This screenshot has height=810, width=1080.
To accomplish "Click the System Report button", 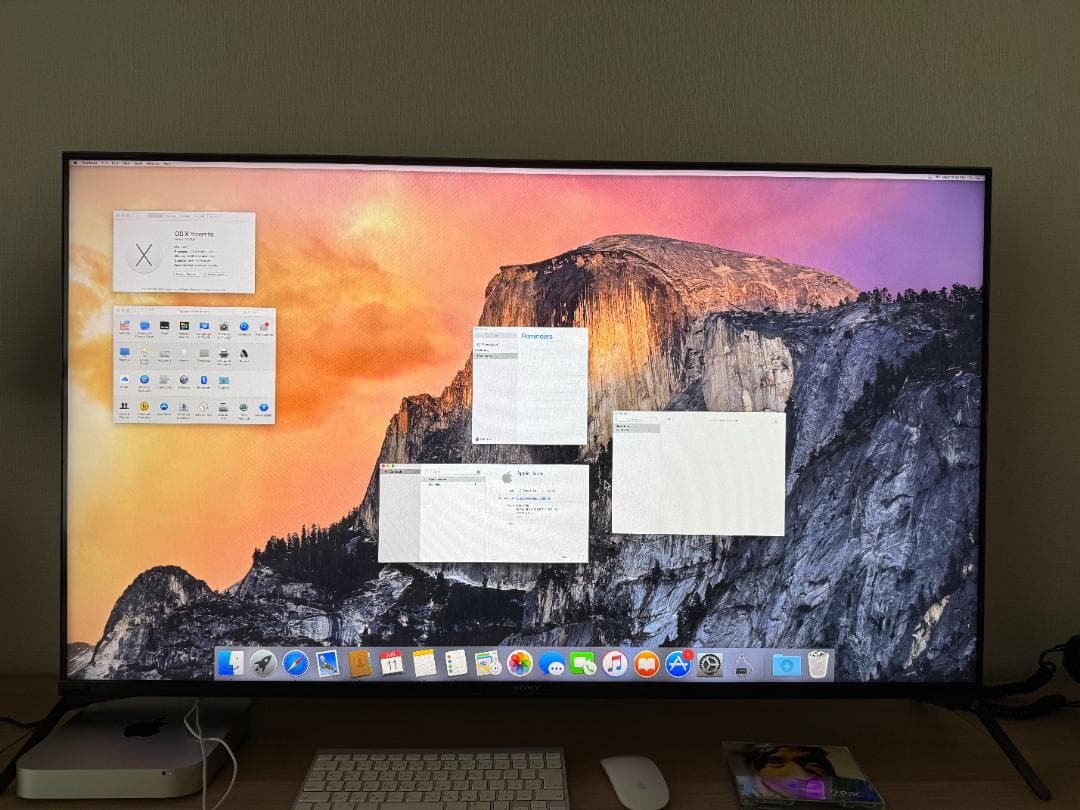I will click(x=186, y=274).
